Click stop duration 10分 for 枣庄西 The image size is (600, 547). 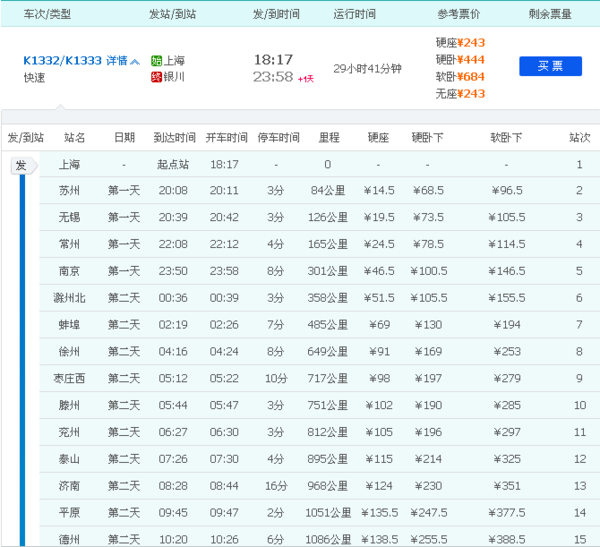click(276, 378)
